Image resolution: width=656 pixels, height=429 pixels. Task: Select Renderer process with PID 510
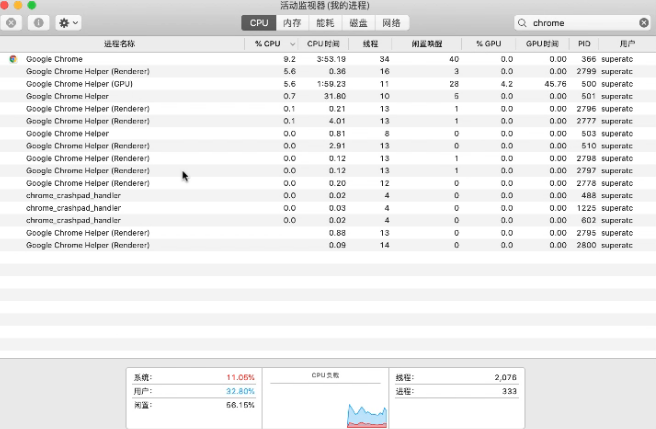click(328, 146)
